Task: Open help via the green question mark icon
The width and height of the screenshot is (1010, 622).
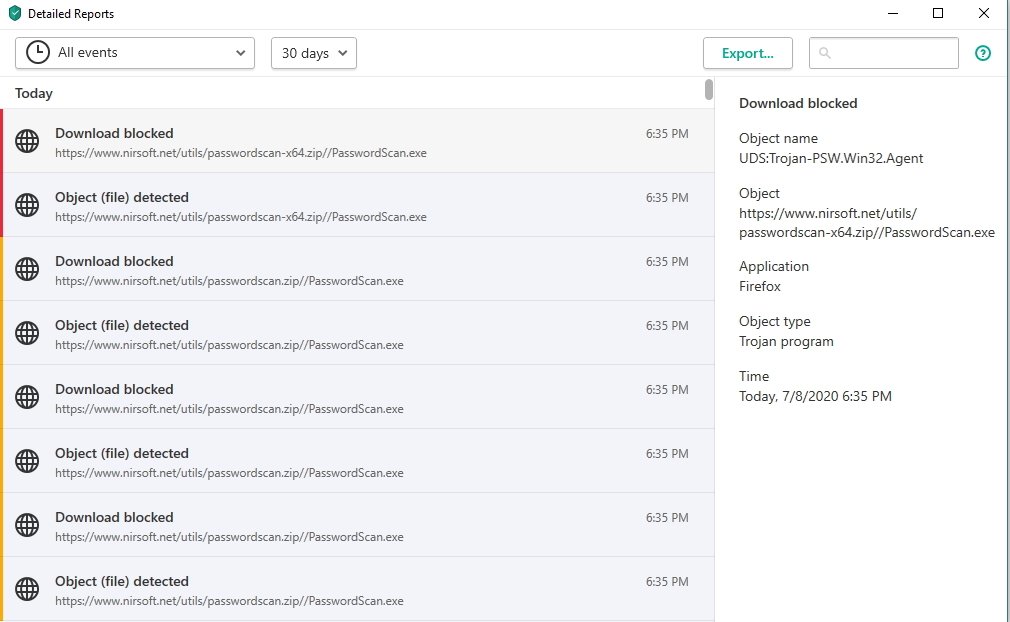Action: tap(983, 53)
